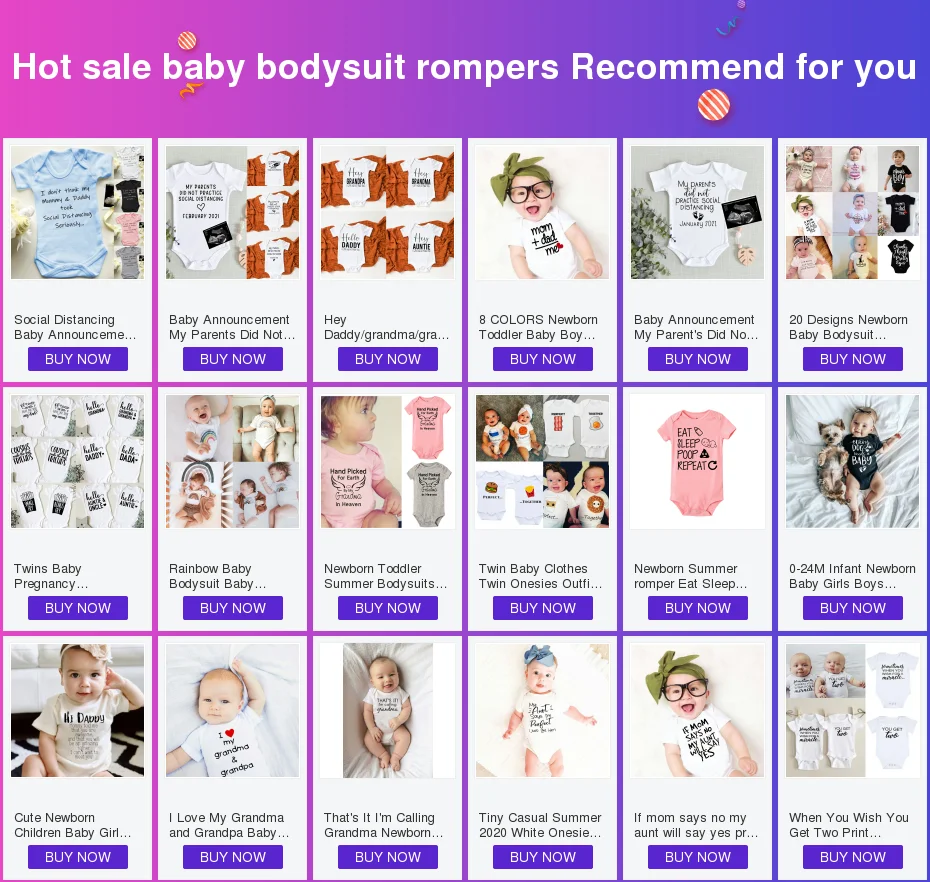Viewport: 930px width, 882px height.
Task: Click the Hot sale baby bodysuit rompers banner
Action: pos(464,66)
